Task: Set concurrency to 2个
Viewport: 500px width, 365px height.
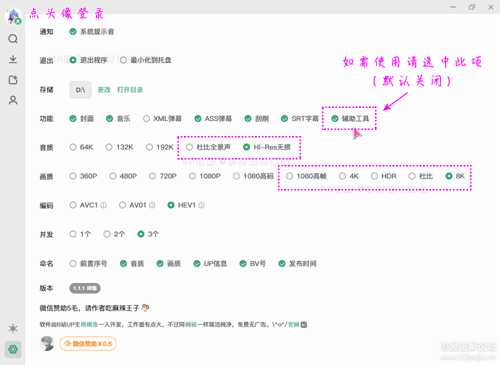Action: (107, 234)
